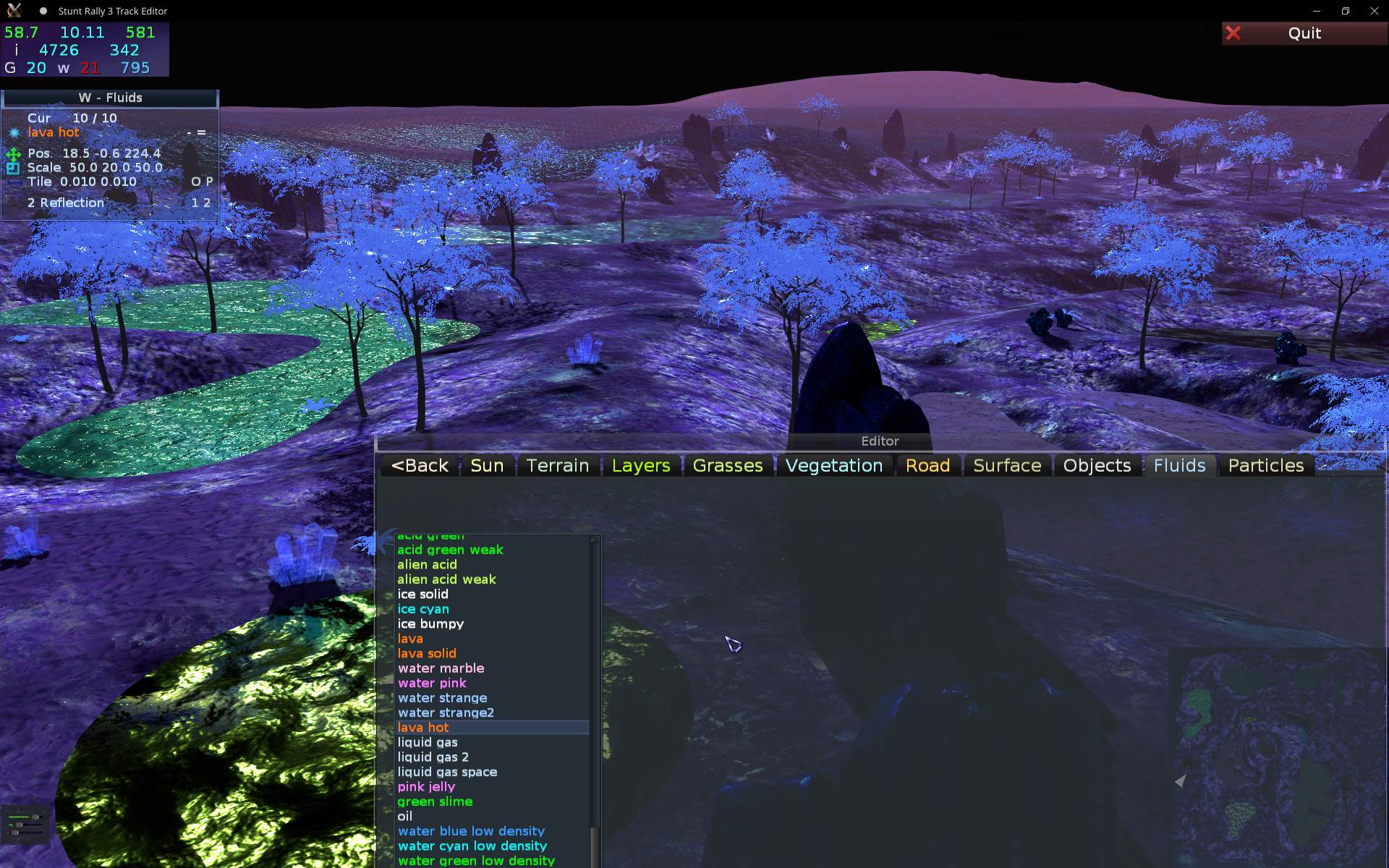The image size is (1389, 868).
Task: Switch to the Particles tab
Action: (x=1265, y=466)
